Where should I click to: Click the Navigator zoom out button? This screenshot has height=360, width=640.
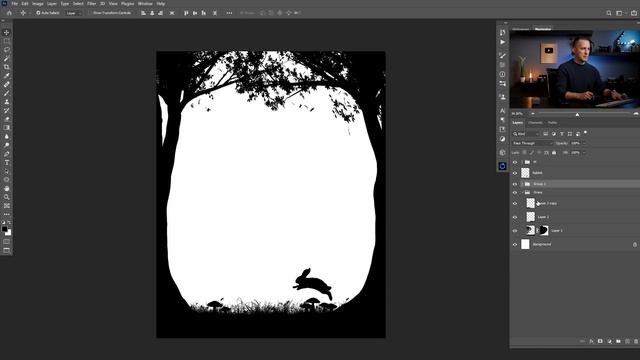tap(533, 114)
